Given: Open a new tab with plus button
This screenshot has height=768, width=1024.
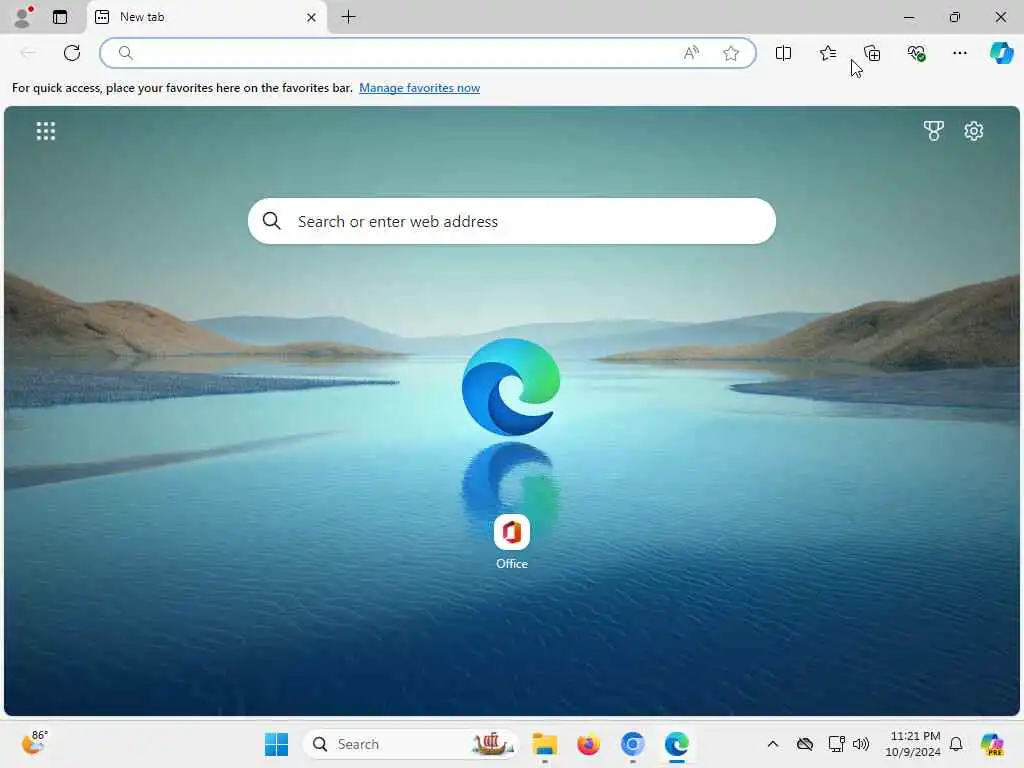Looking at the screenshot, I should coord(349,17).
